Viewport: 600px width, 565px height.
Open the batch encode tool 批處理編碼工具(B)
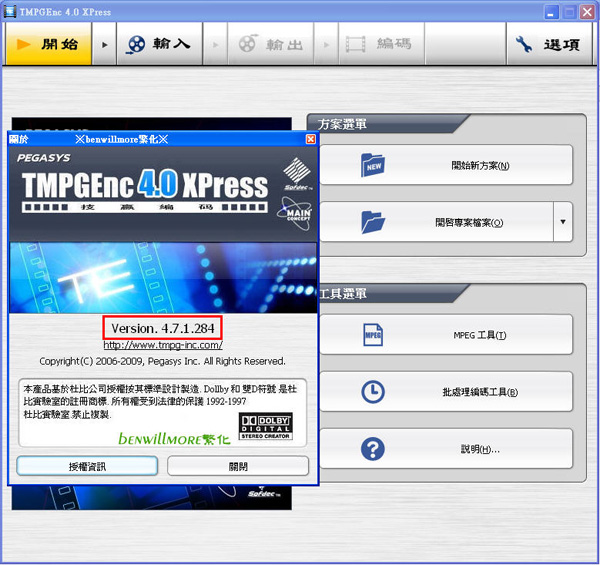pos(446,392)
